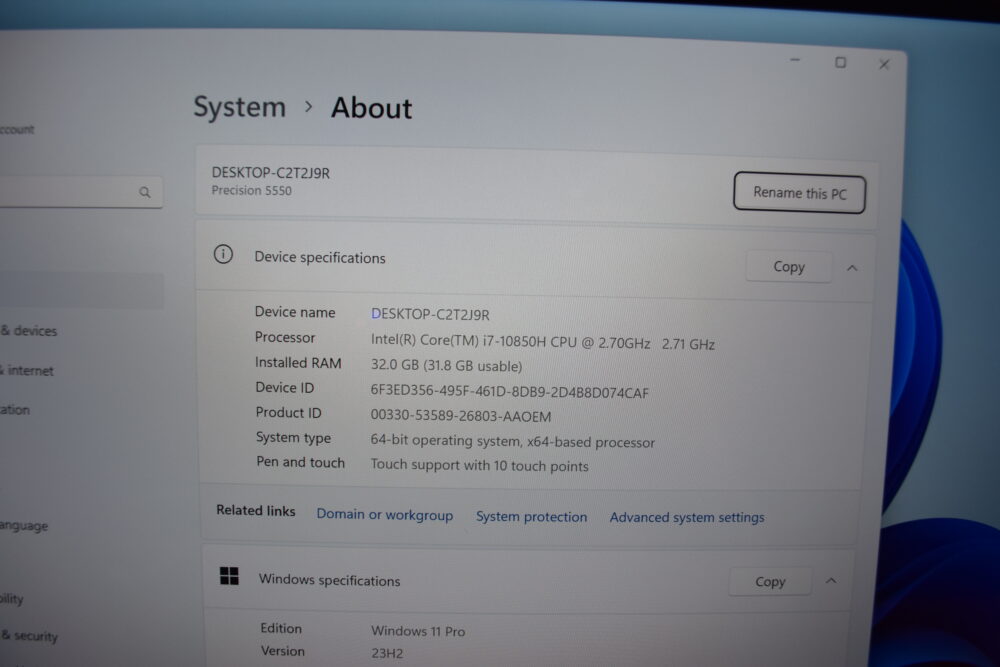This screenshot has width=1000, height=667.
Task: Copy the Windows specifications
Action: click(x=770, y=582)
